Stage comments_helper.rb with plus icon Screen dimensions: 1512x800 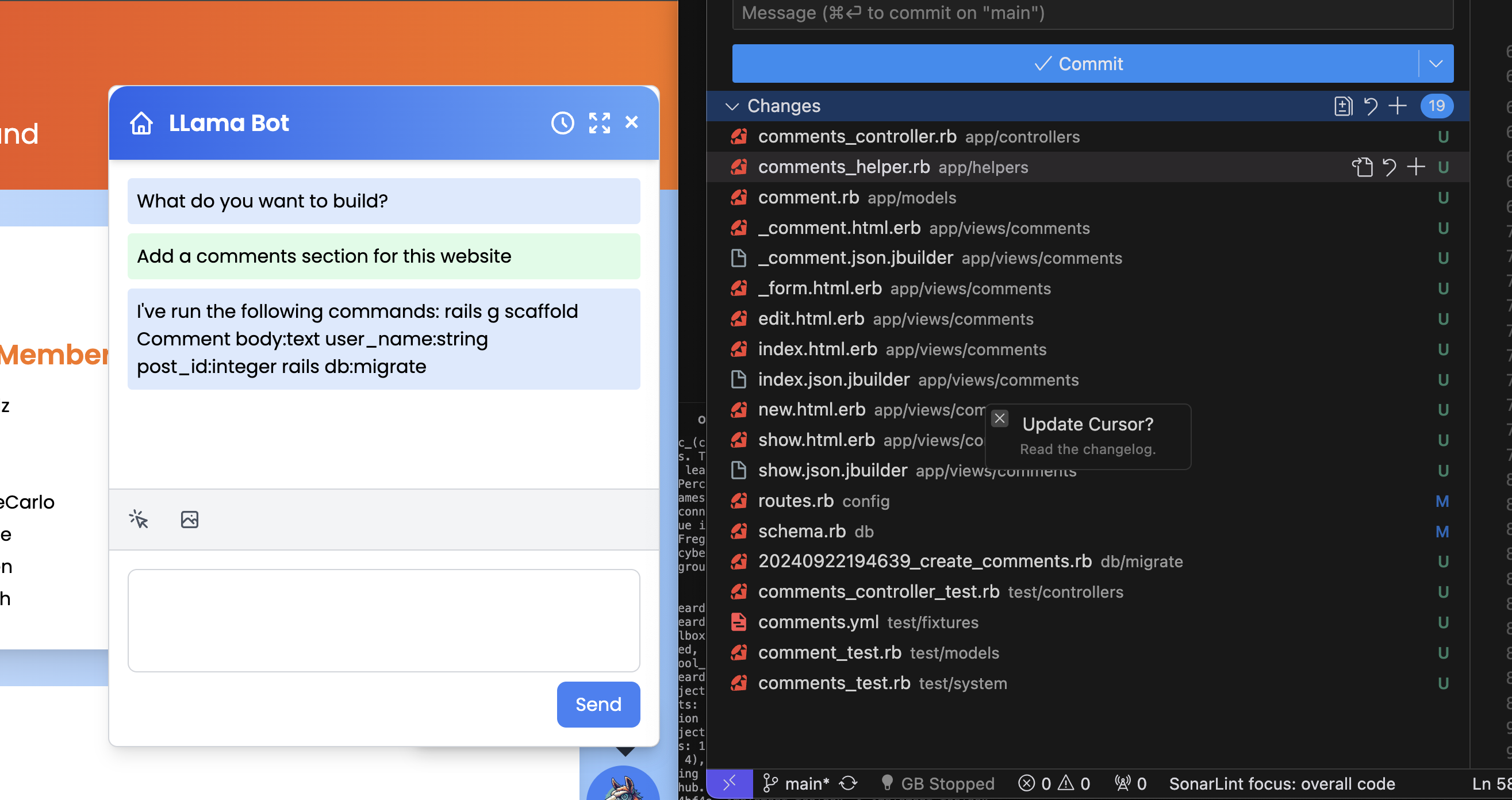1416,167
